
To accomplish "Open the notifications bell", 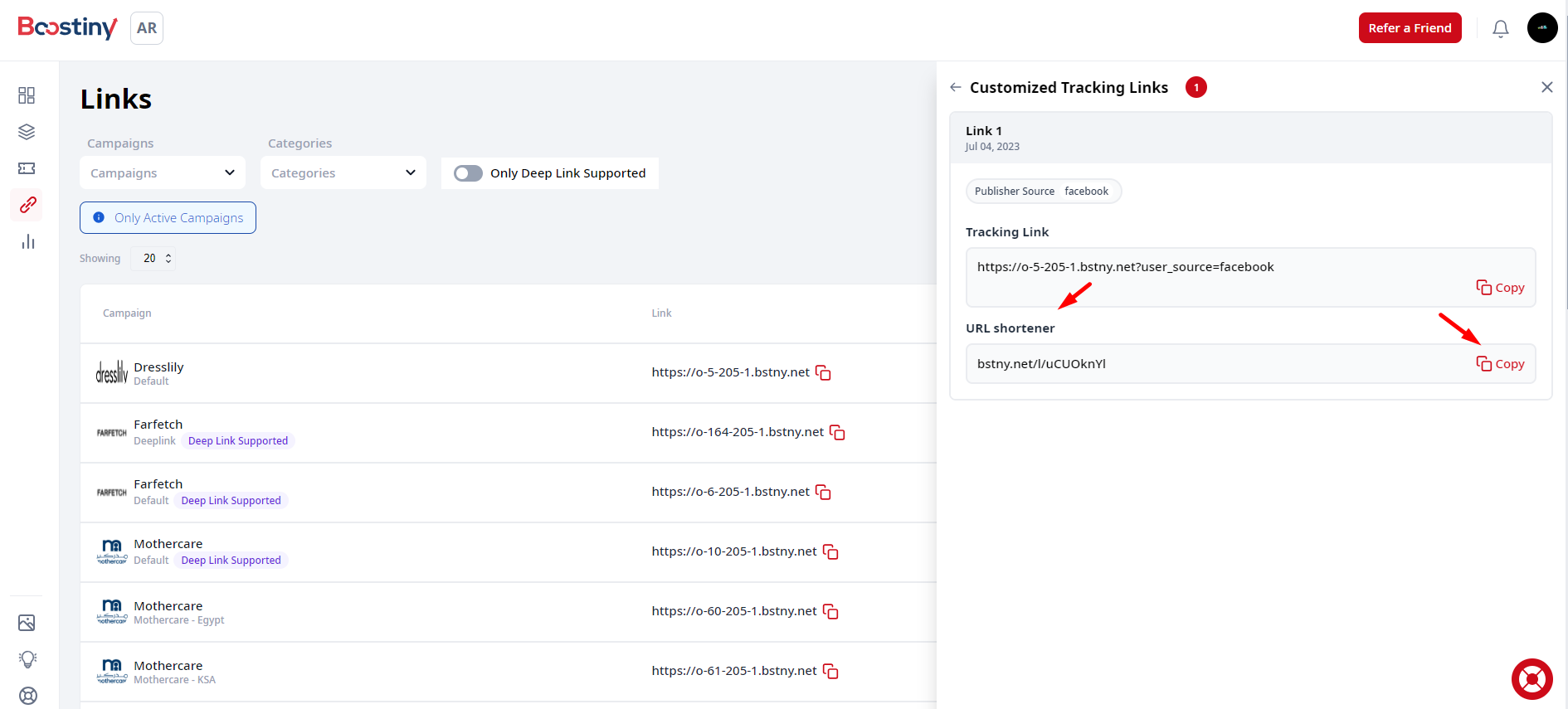I will 1500,29.
